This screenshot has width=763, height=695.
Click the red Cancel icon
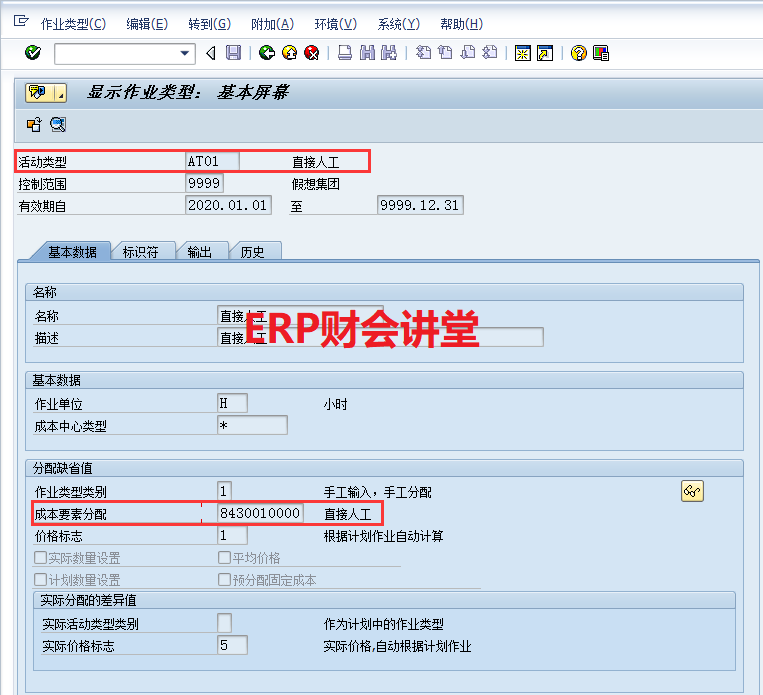(311, 53)
